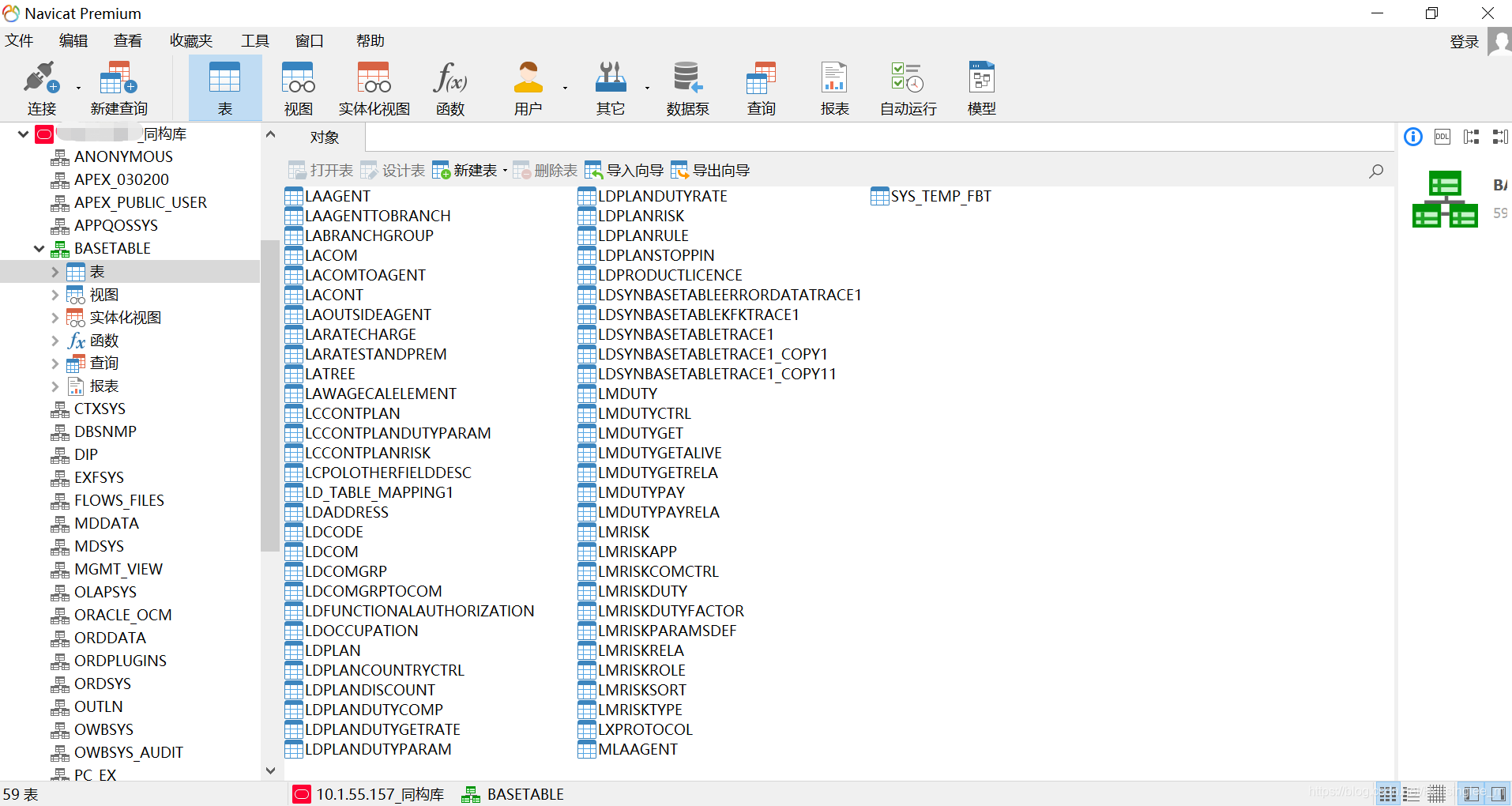The width and height of the screenshot is (1512, 806).
Task: Show the object information panel icon
Action: coord(1413,137)
